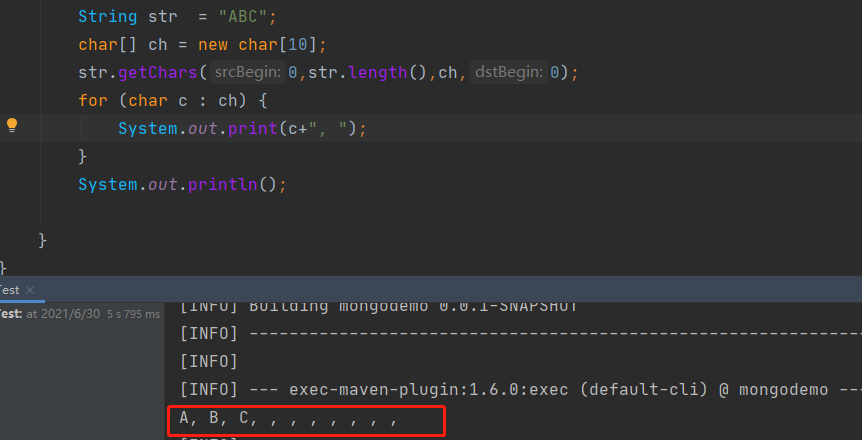Click the "ABC" string literal
The height and width of the screenshot is (440, 862).
[x=244, y=16]
